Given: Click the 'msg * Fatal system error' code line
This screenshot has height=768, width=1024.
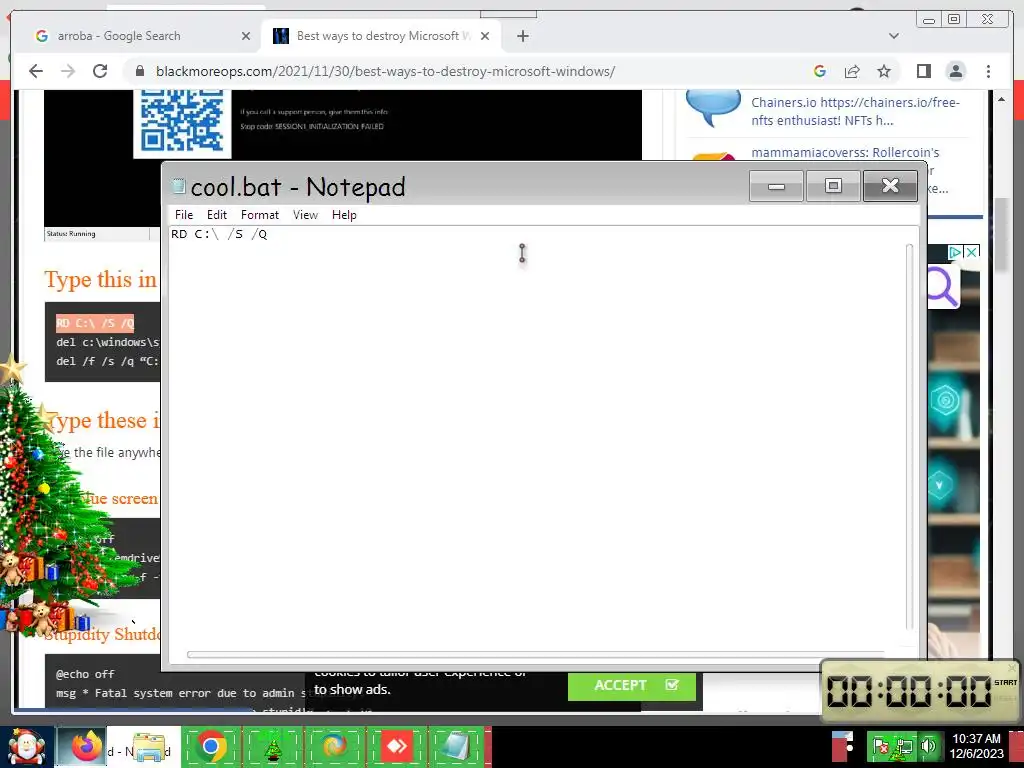Looking at the screenshot, I should tap(181, 693).
